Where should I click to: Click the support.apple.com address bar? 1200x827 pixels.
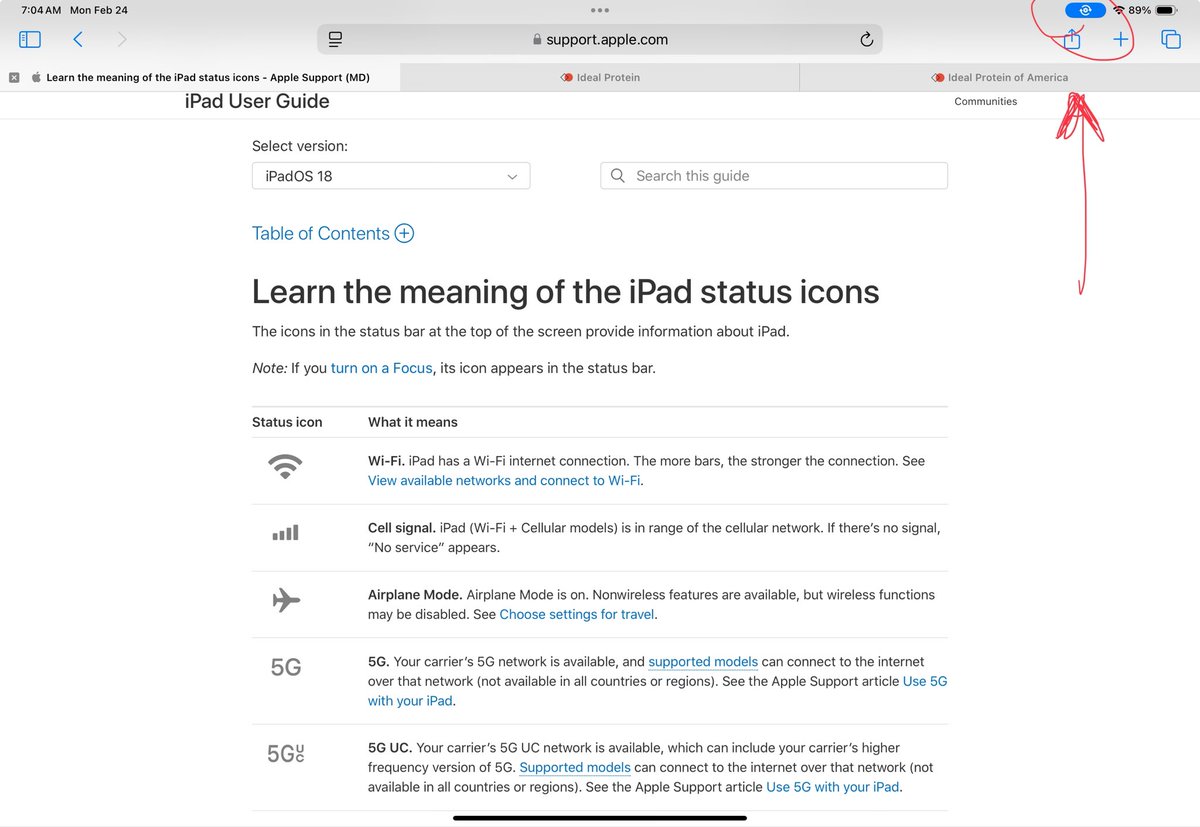tap(600, 39)
